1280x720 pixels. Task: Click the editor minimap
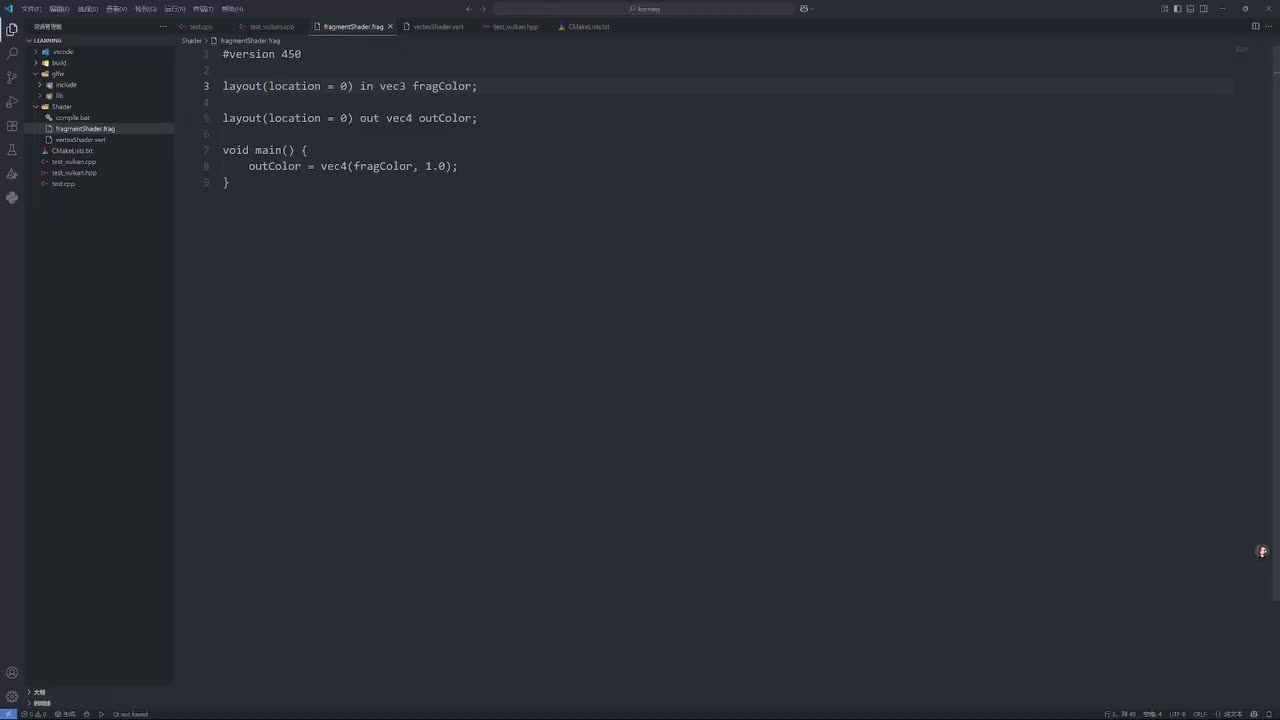[1242, 48]
